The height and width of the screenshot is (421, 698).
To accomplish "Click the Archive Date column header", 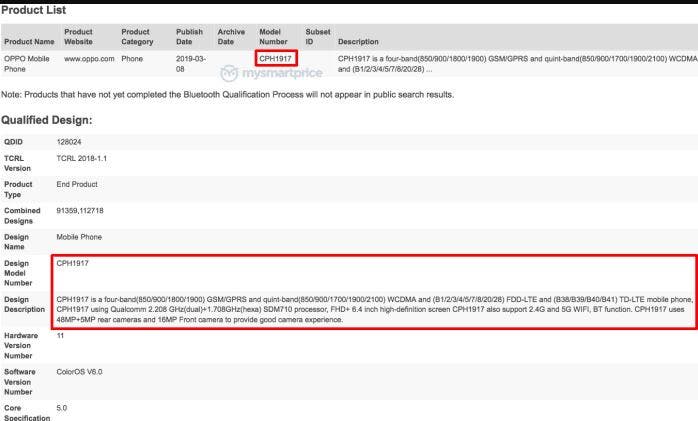I will [x=231, y=36].
